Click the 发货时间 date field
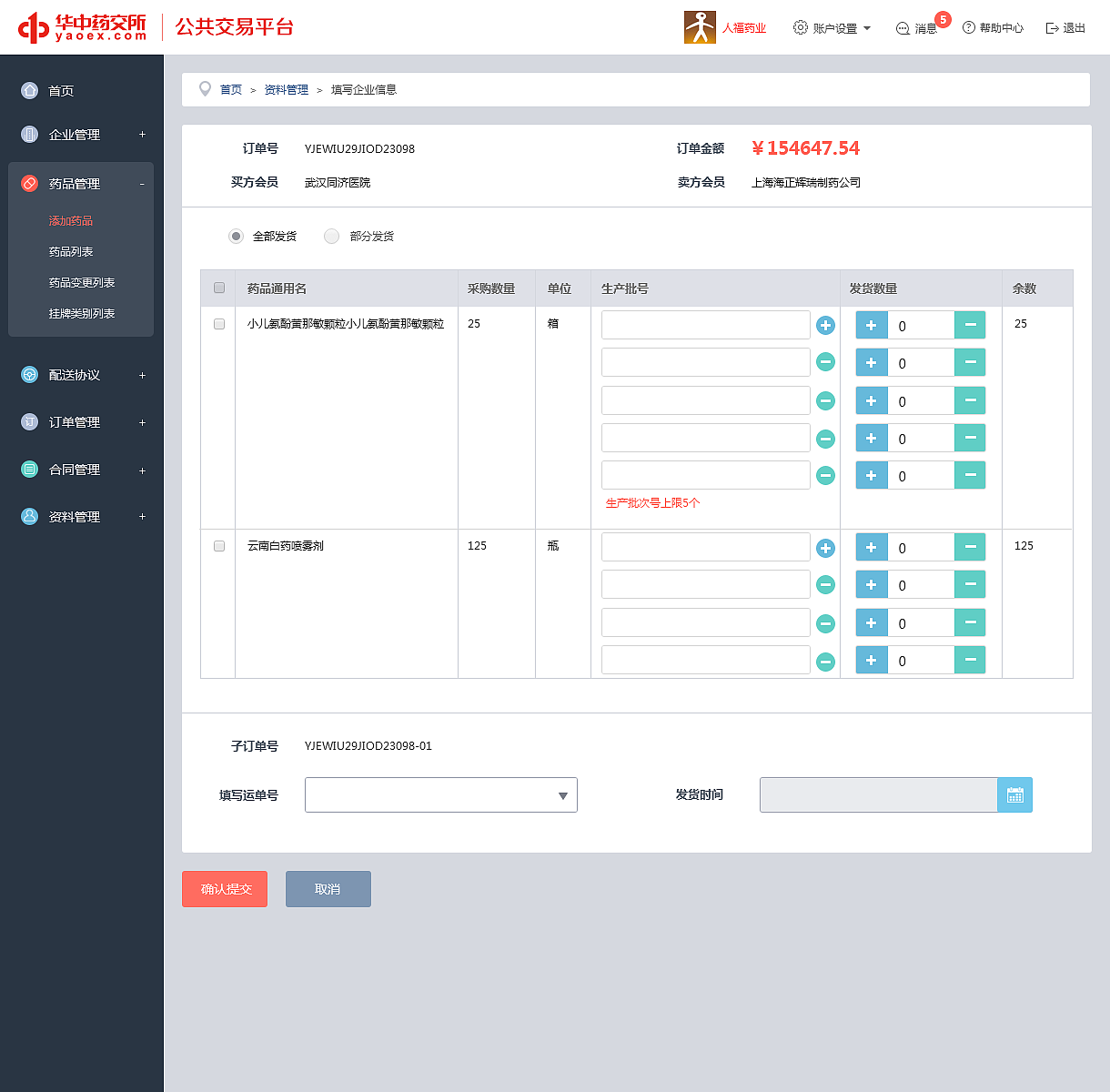The width and height of the screenshot is (1110, 1092). [x=879, y=794]
